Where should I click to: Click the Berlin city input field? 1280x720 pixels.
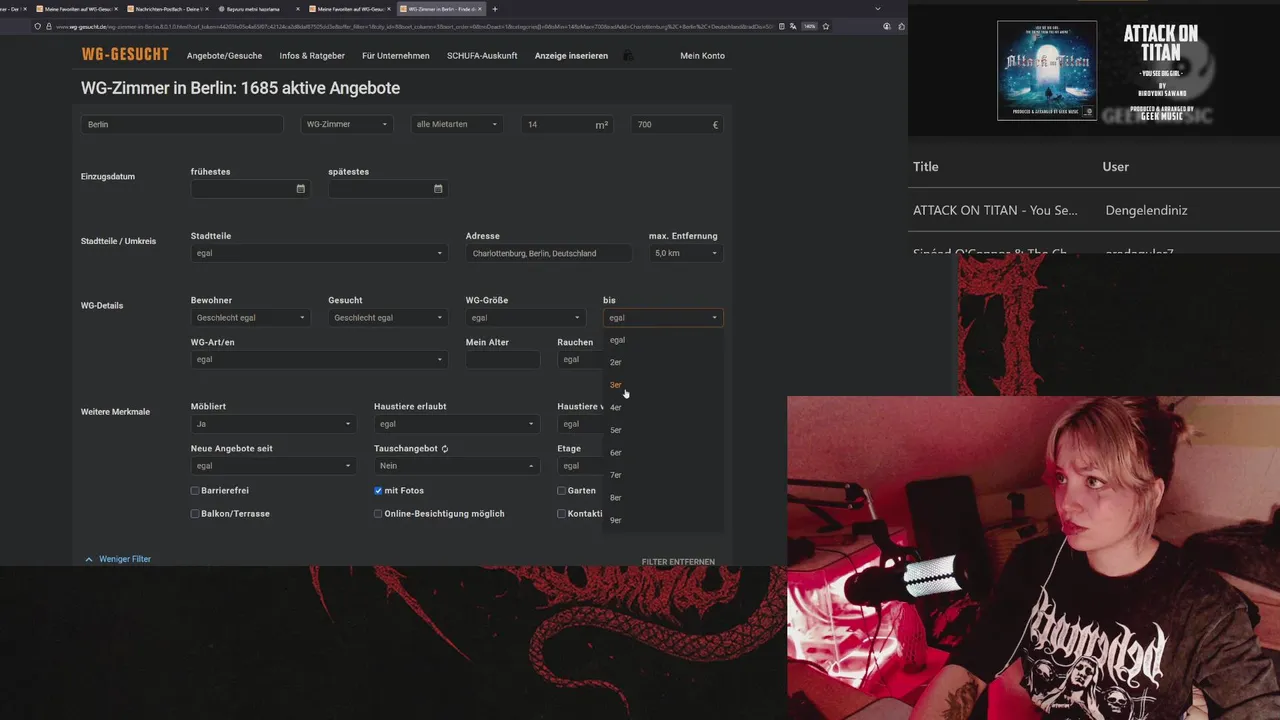(x=182, y=124)
